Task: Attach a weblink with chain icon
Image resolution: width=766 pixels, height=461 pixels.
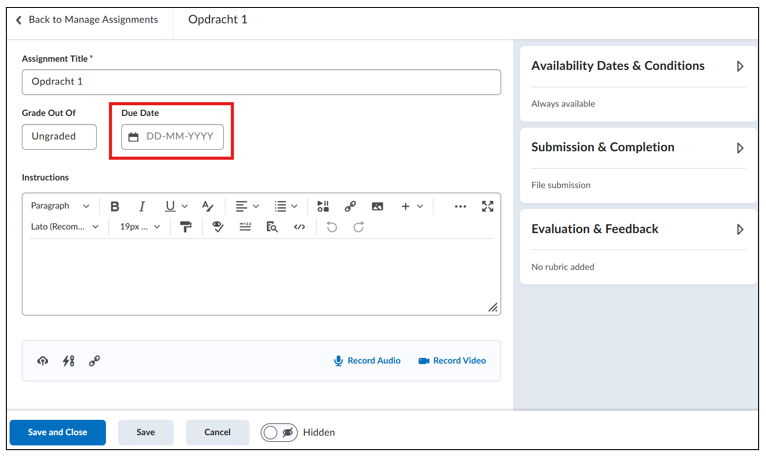Action: tap(94, 361)
